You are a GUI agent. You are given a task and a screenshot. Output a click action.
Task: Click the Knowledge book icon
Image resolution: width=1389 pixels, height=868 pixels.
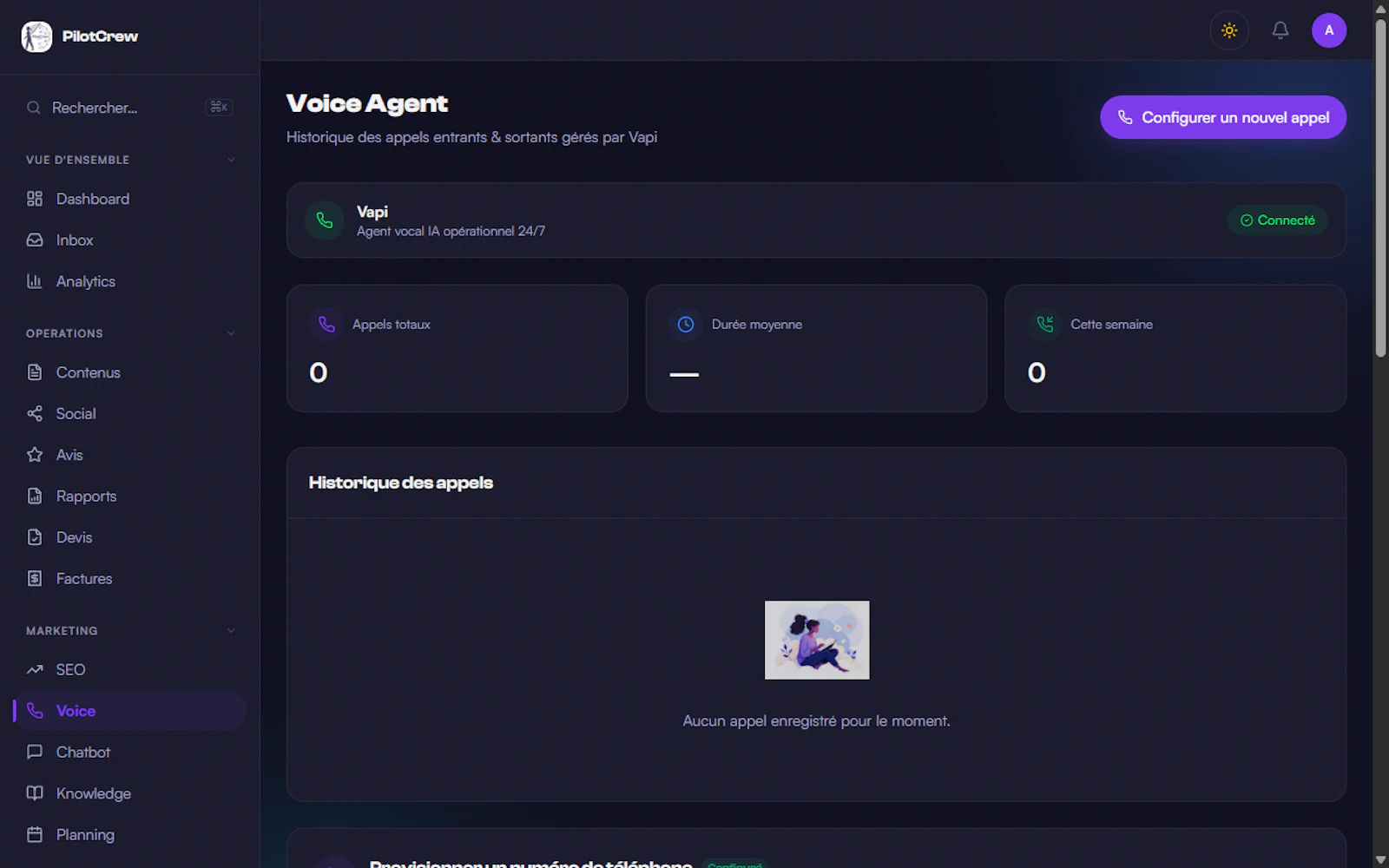pos(35,793)
